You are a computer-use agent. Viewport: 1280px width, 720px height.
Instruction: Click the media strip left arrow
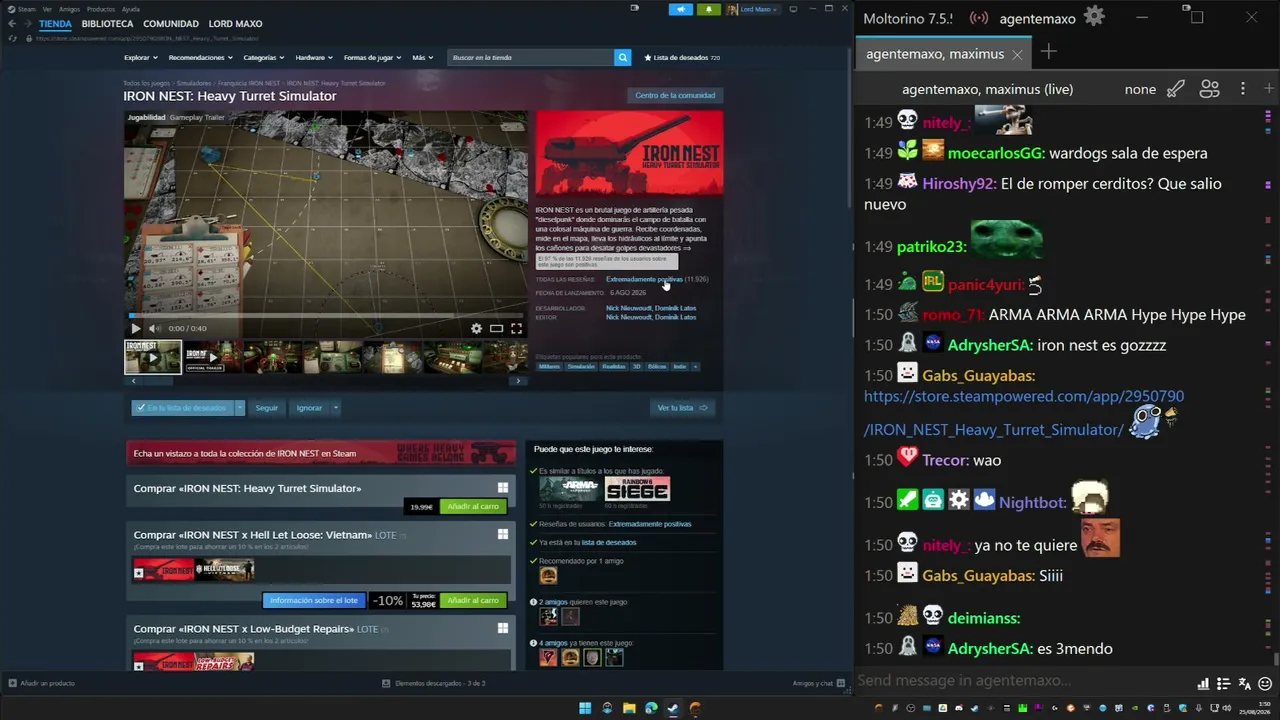coord(134,381)
